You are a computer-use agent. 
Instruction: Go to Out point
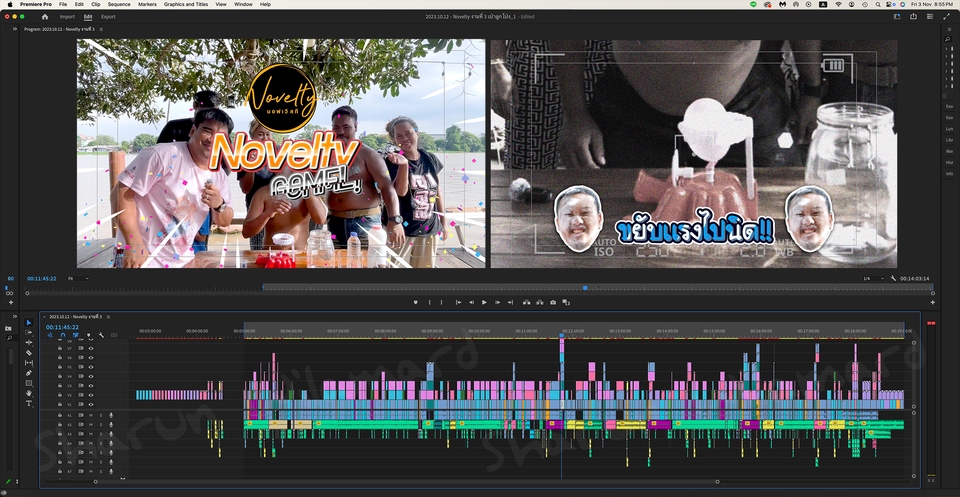[510, 302]
